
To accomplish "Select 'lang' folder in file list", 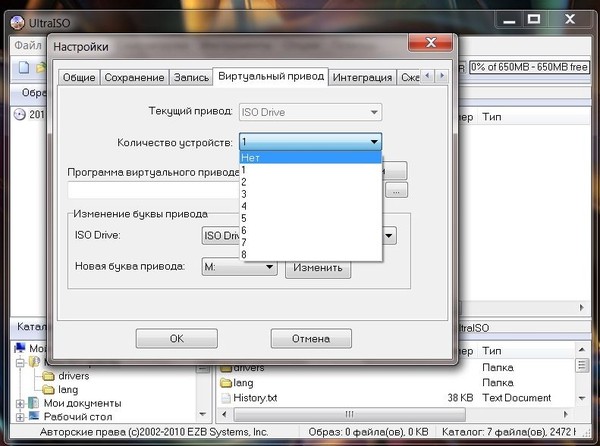I will (243, 383).
